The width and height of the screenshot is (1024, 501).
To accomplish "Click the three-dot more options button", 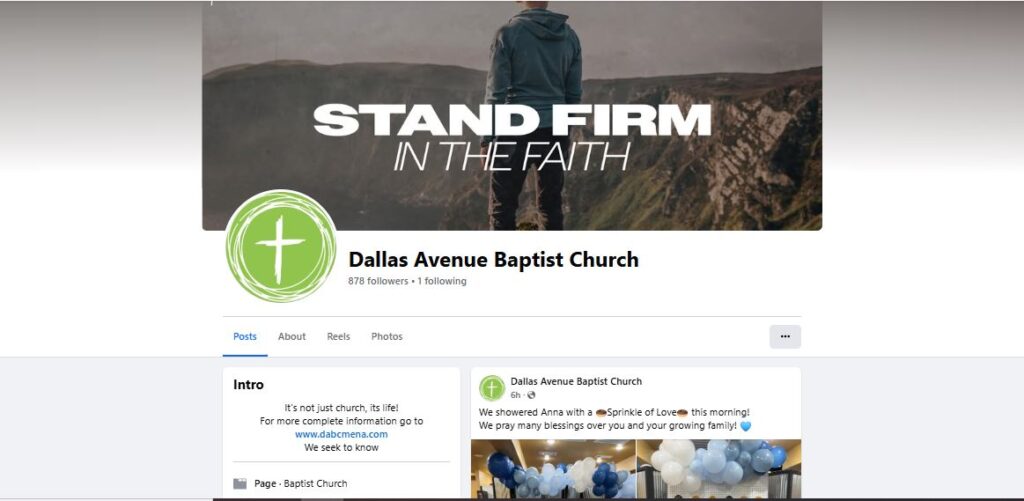I will pos(785,336).
